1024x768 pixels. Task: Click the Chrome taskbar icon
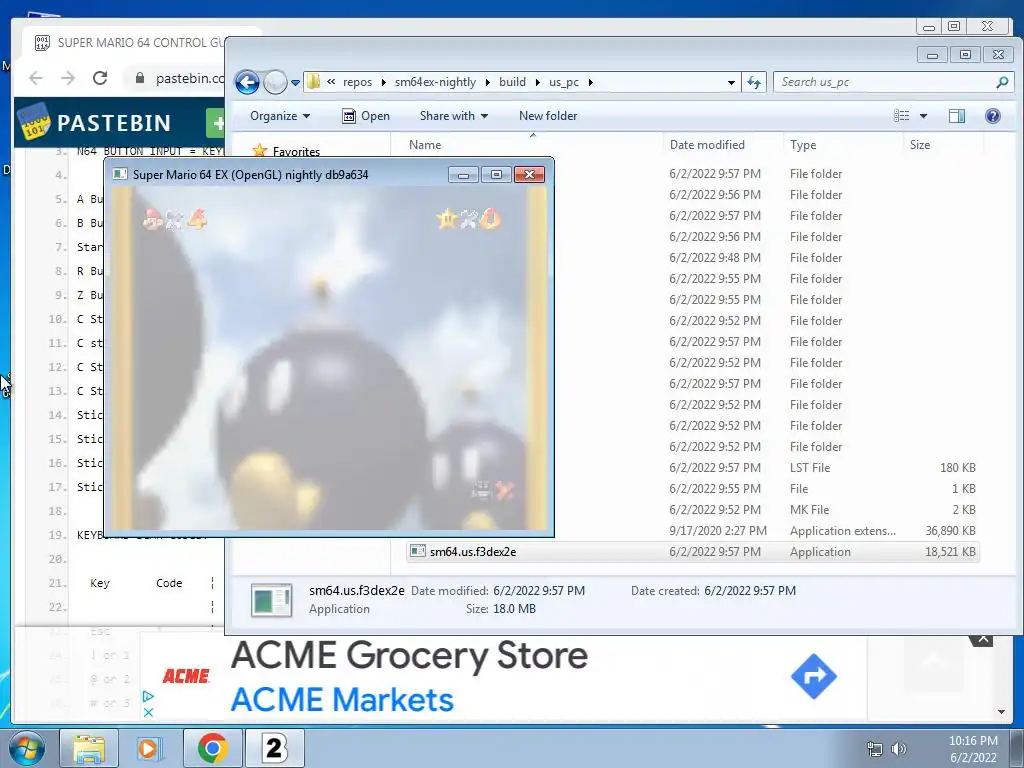[212, 748]
